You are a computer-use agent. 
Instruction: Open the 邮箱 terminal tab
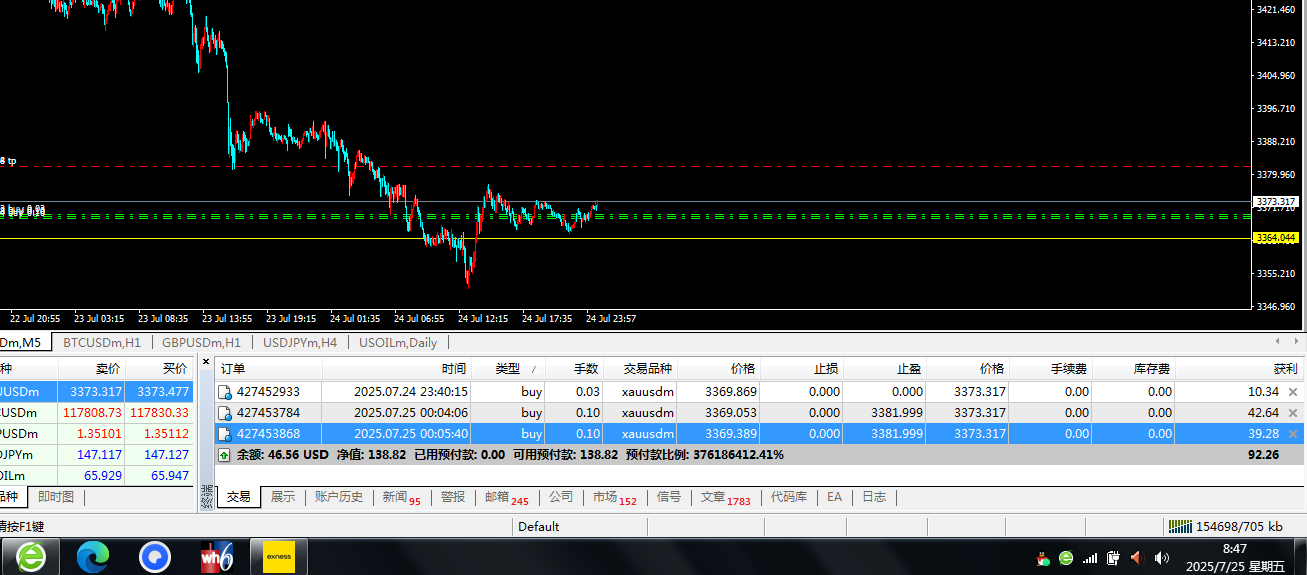(506, 497)
